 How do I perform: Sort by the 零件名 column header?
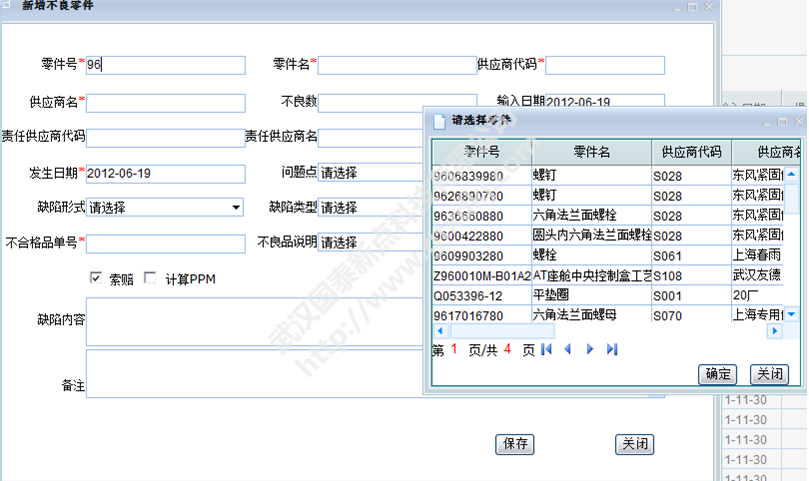pyautogui.click(x=591, y=152)
